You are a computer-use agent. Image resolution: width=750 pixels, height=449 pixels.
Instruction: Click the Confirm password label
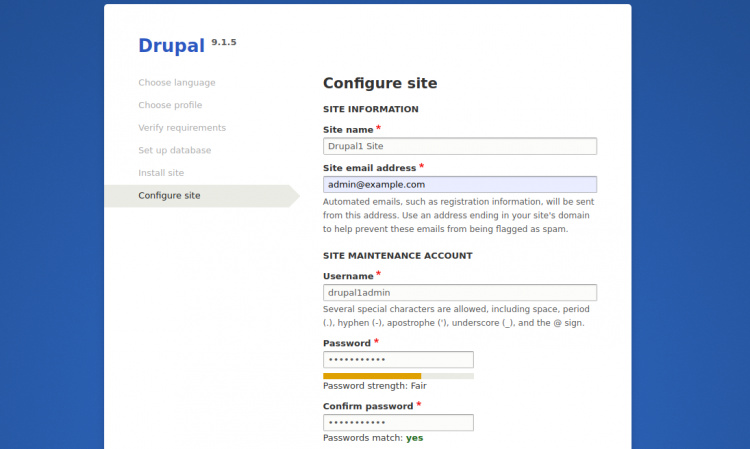point(368,406)
